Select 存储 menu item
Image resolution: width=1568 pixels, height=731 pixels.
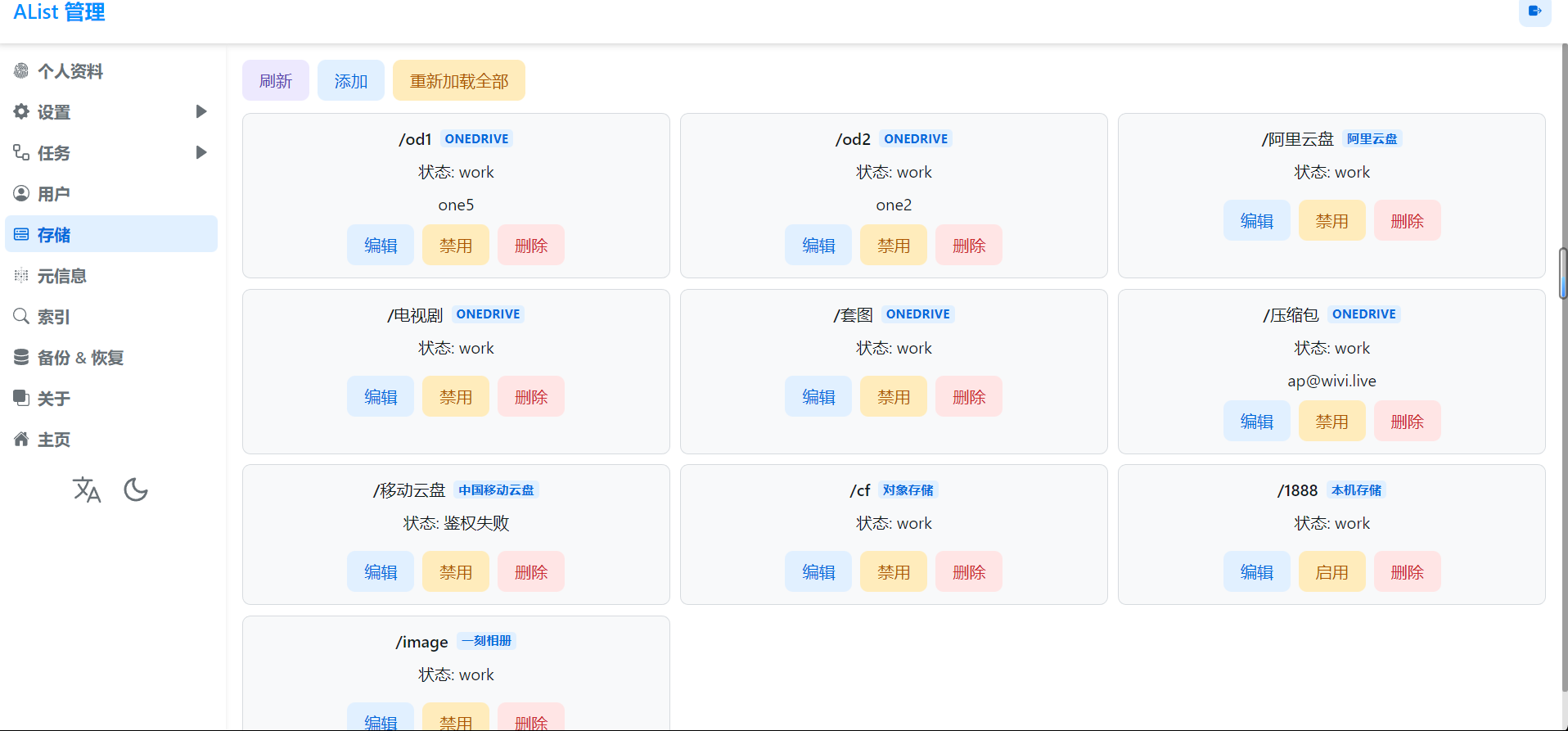(111, 234)
